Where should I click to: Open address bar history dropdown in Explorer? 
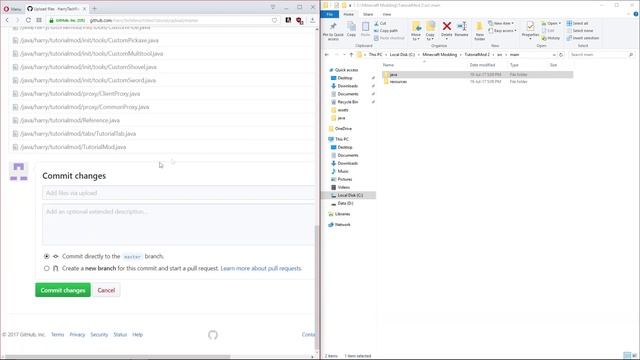(x=554, y=55)
